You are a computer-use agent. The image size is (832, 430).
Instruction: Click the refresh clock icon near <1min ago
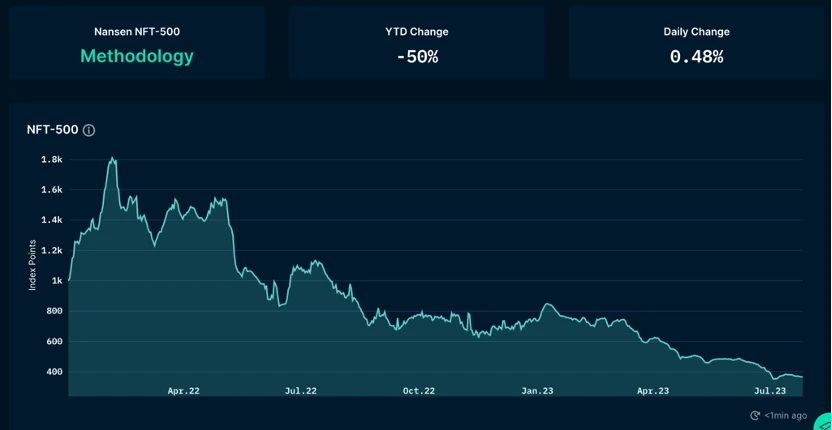coord(755,416)
